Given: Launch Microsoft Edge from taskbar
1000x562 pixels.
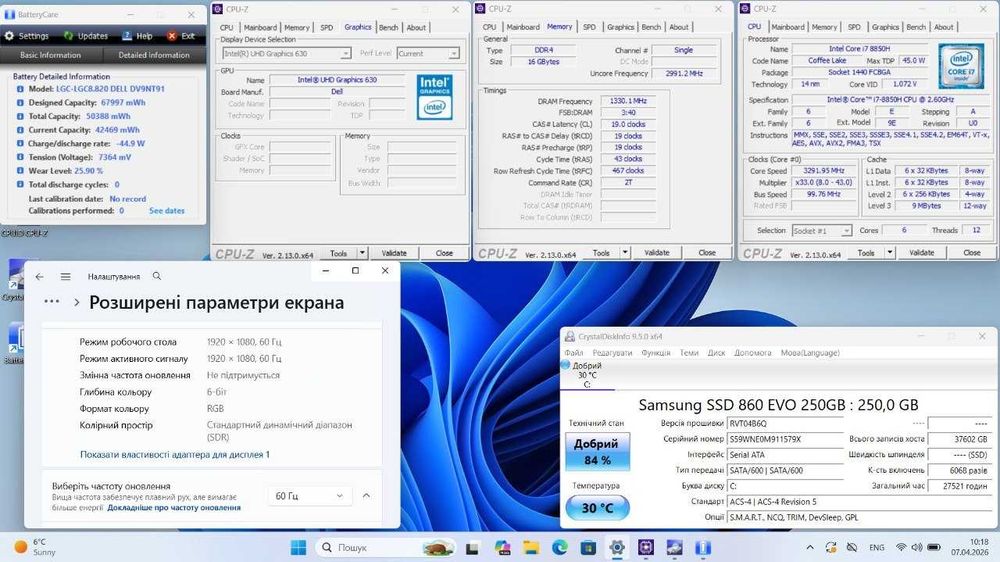Looking at the screenshot, I should [559, 547].
